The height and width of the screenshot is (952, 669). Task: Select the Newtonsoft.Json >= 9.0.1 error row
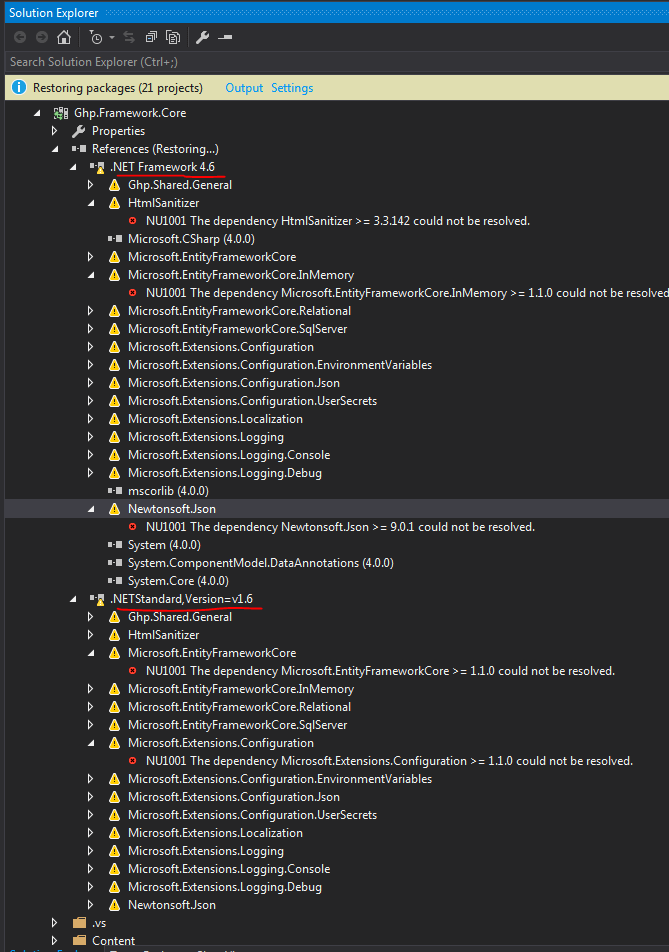pyautogui.click(x=340, y=527)
